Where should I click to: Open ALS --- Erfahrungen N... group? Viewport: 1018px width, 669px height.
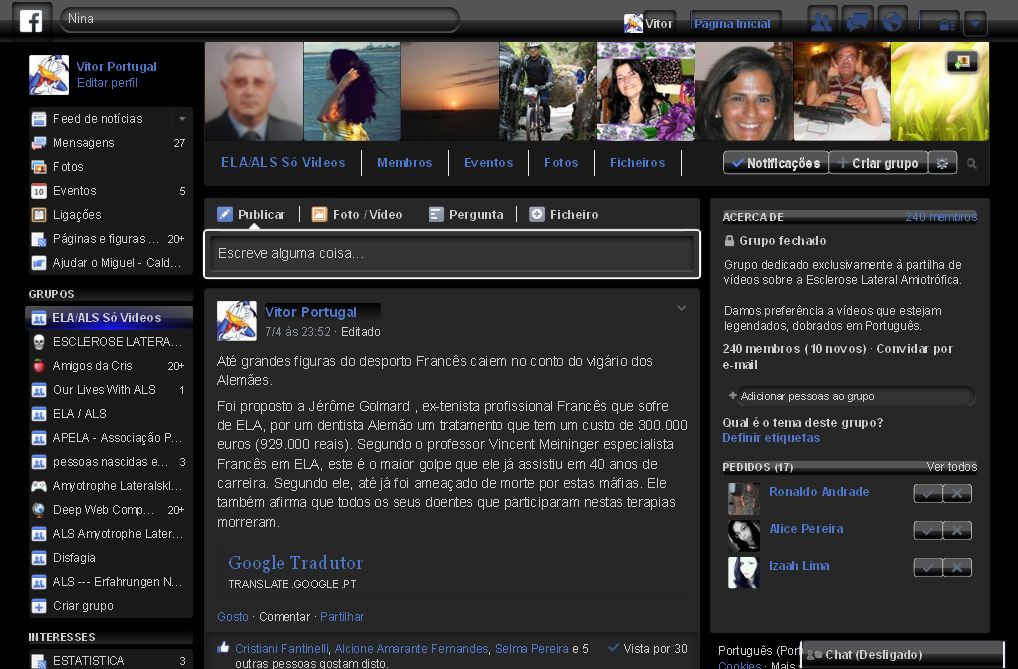pos(110,582)
